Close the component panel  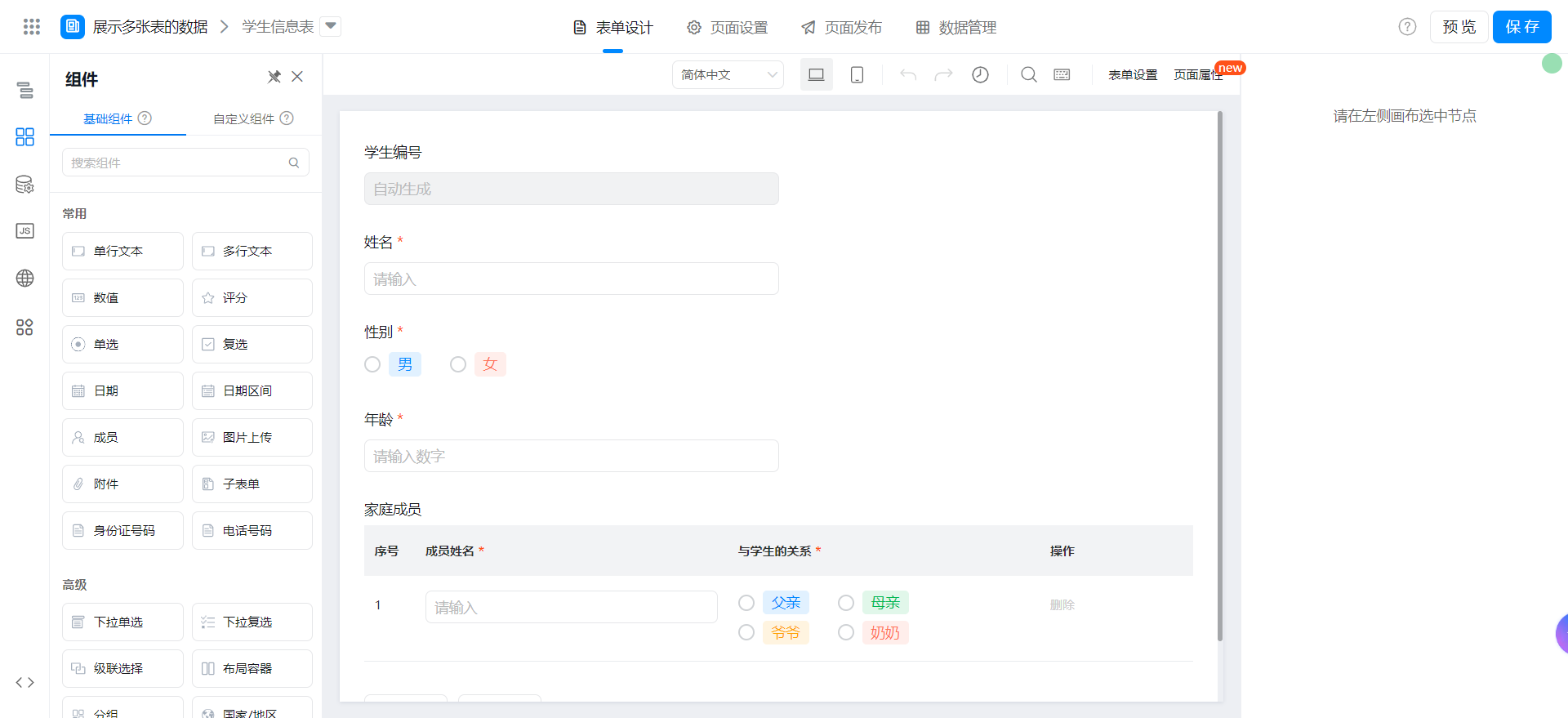coord(297,77)
